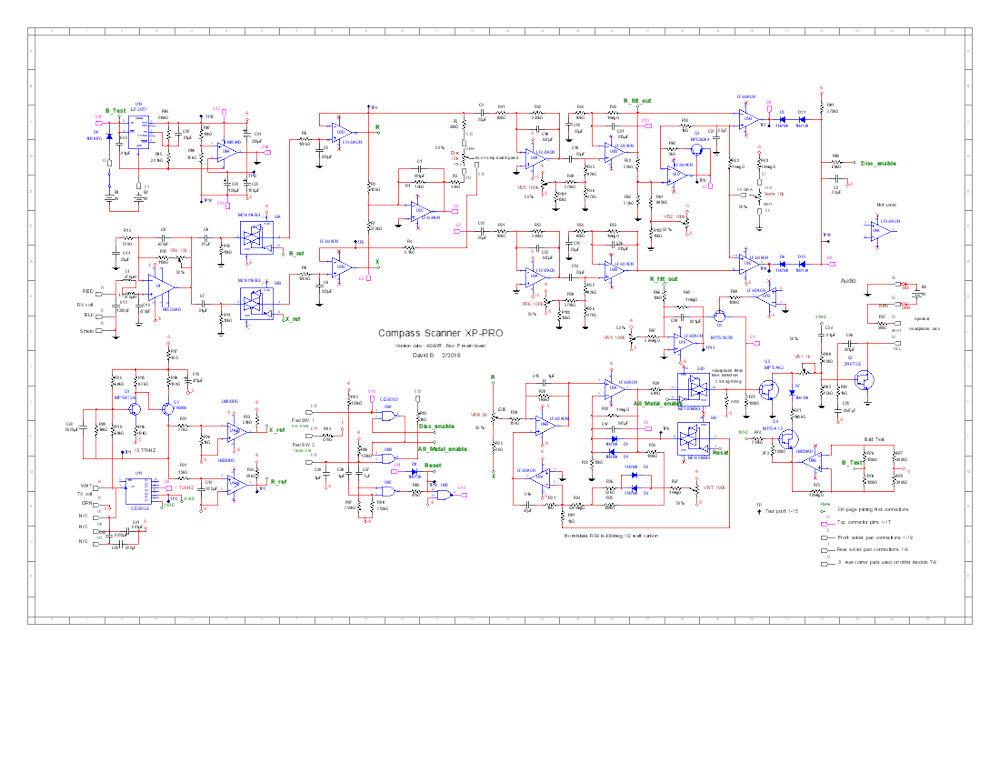Click the 'Pad SW 2' switch label
The image size is (1000, 773).
pyautogui.click(x=303, y=445)
